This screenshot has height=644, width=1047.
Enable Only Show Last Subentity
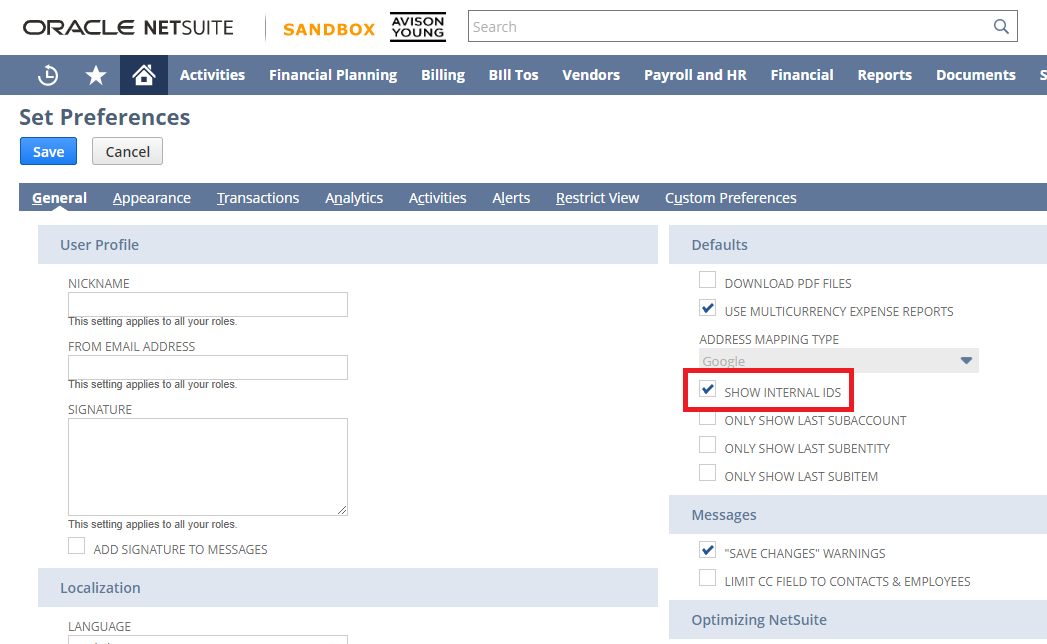pos(707,445)
